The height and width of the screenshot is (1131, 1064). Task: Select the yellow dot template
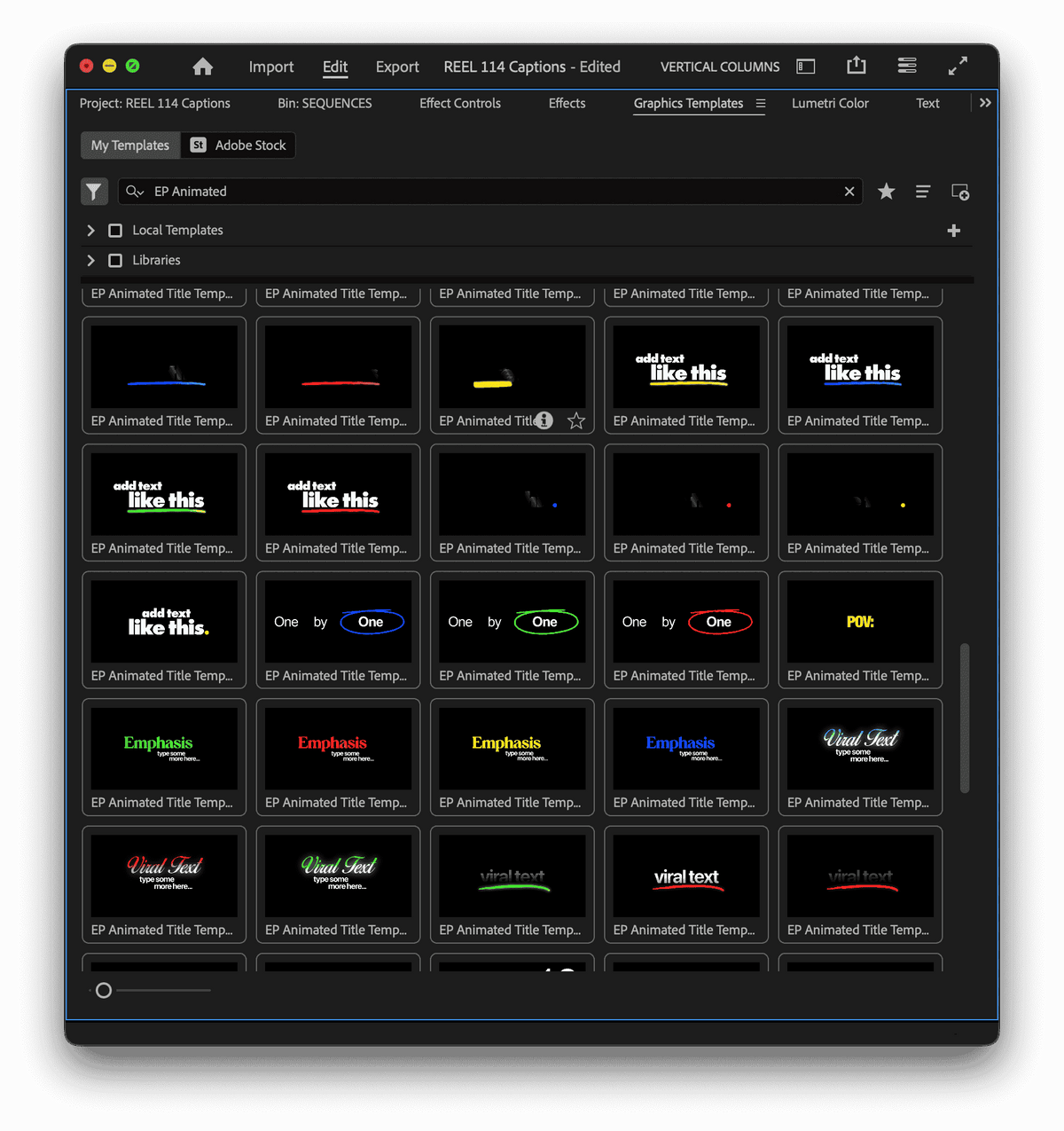pos(860,502)
